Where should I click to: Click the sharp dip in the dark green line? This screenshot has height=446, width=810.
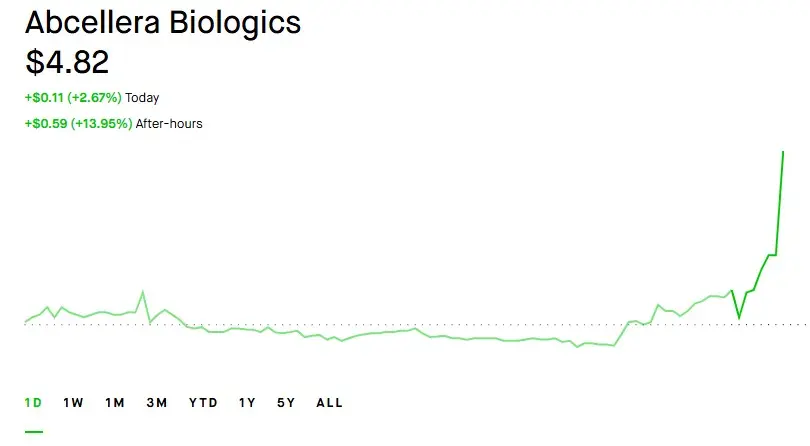tap(739, 317)
